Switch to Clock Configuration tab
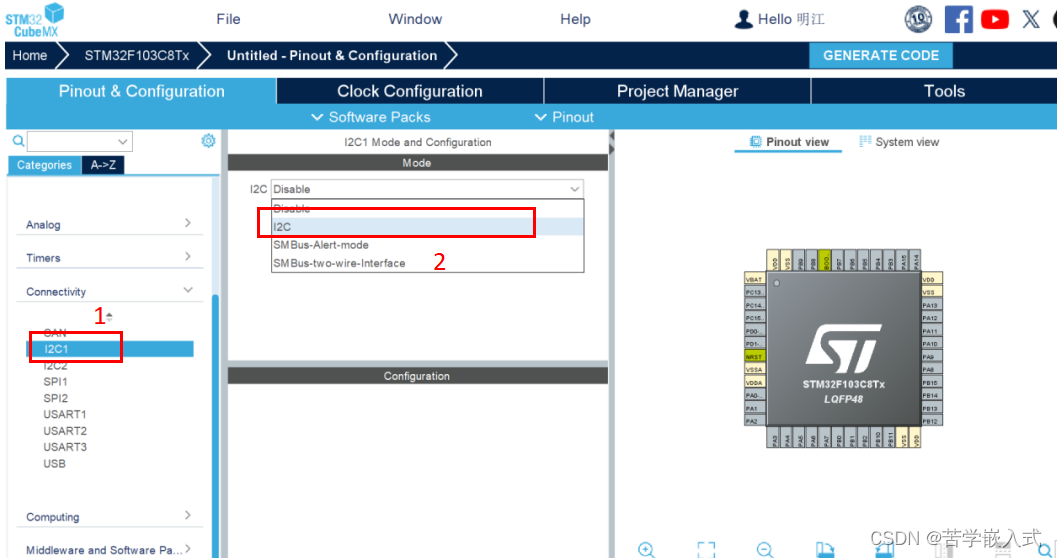This screenshot has width=1057, height=558. [x=410, y=91]
